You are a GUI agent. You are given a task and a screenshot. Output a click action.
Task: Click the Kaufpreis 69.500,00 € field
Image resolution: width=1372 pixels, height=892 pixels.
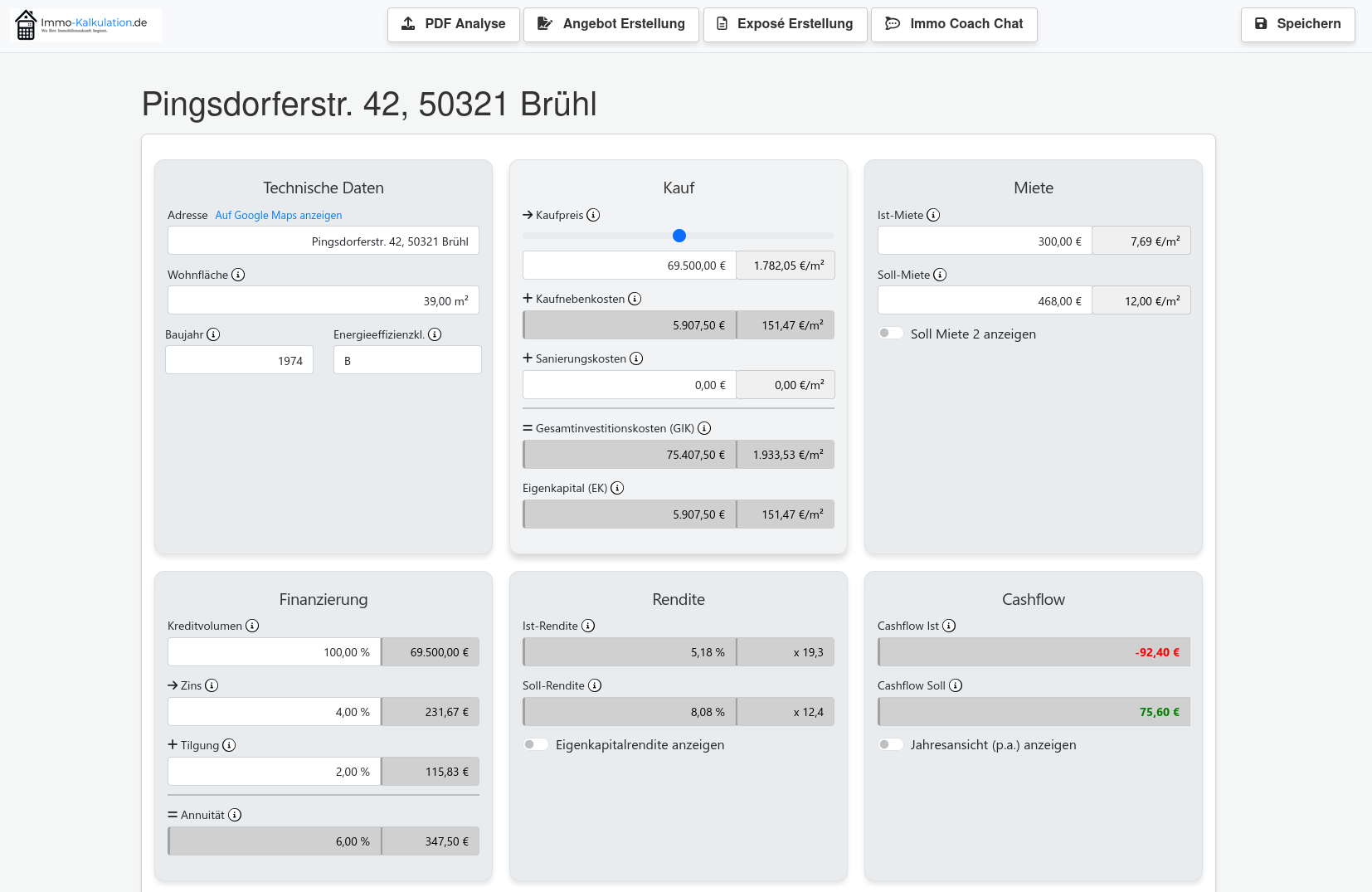[630, 266]
